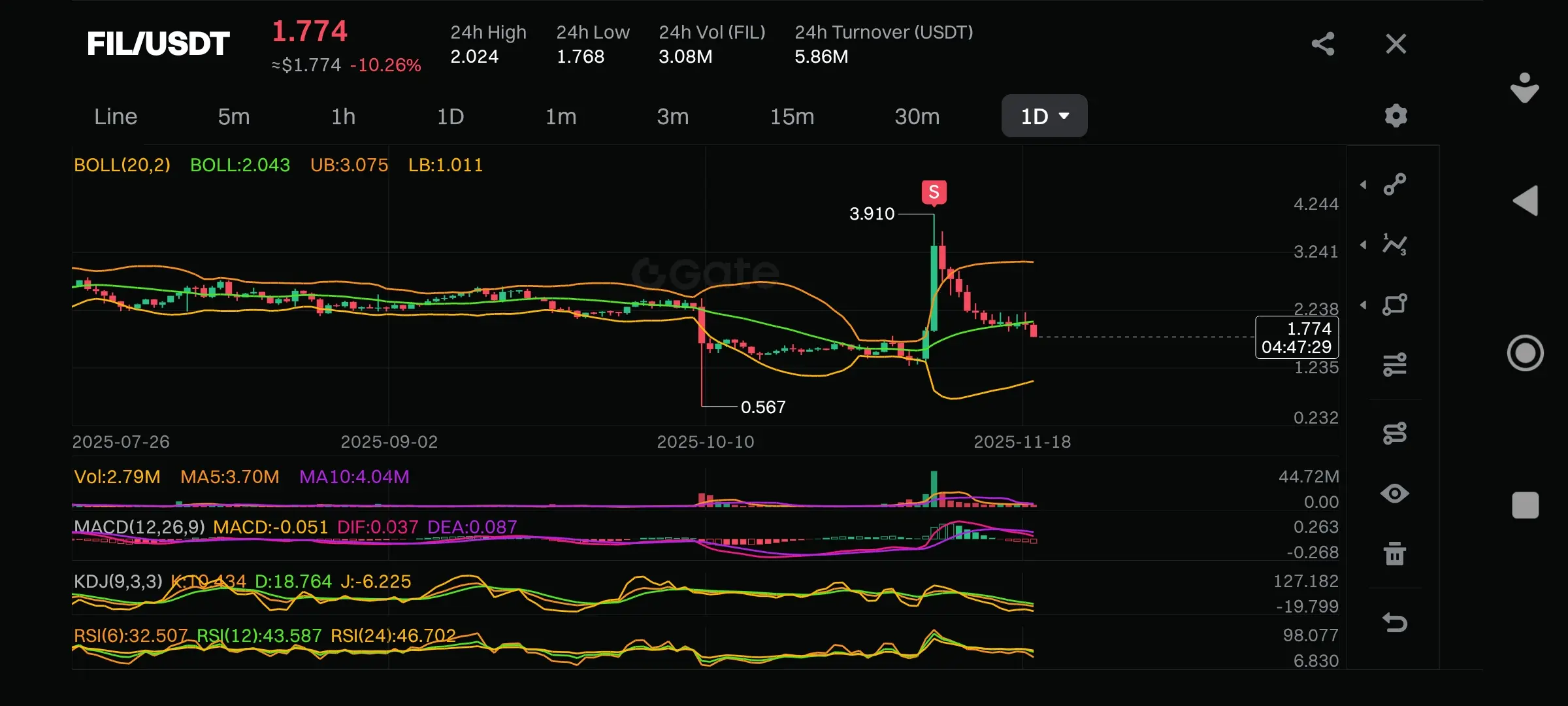The height and width of the screenshot is (706, 1568).
Task: Select the line drawing tool icon
Action: (x=1395, y=184)
